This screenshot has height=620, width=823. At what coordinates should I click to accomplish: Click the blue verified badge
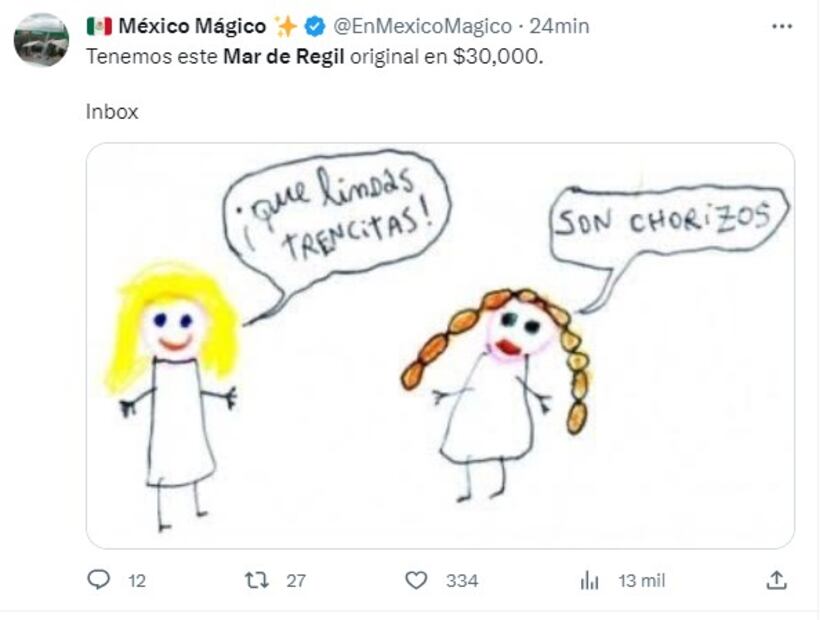click(314, 26)
